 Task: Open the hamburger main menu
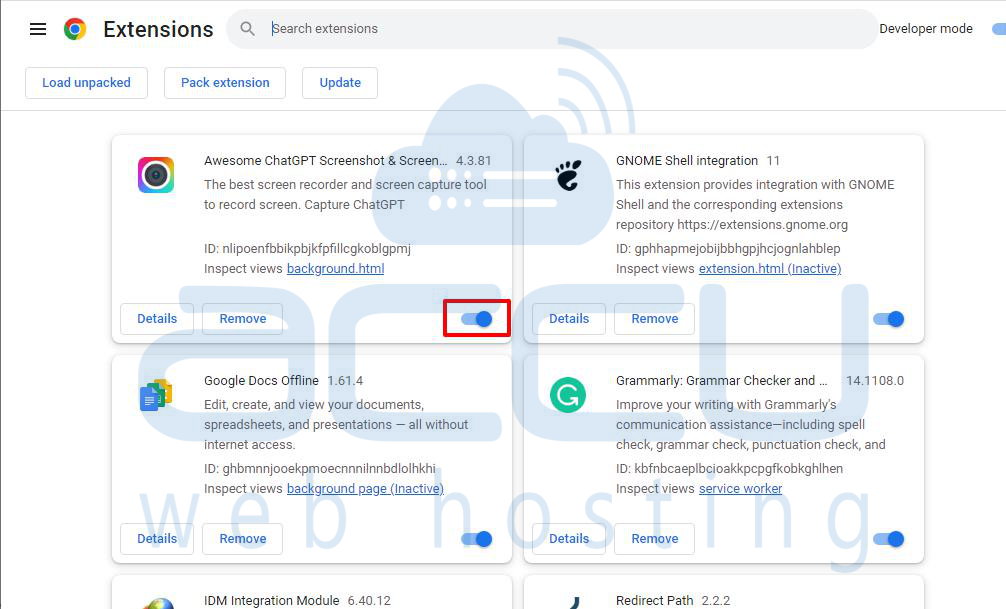(38, 29)
